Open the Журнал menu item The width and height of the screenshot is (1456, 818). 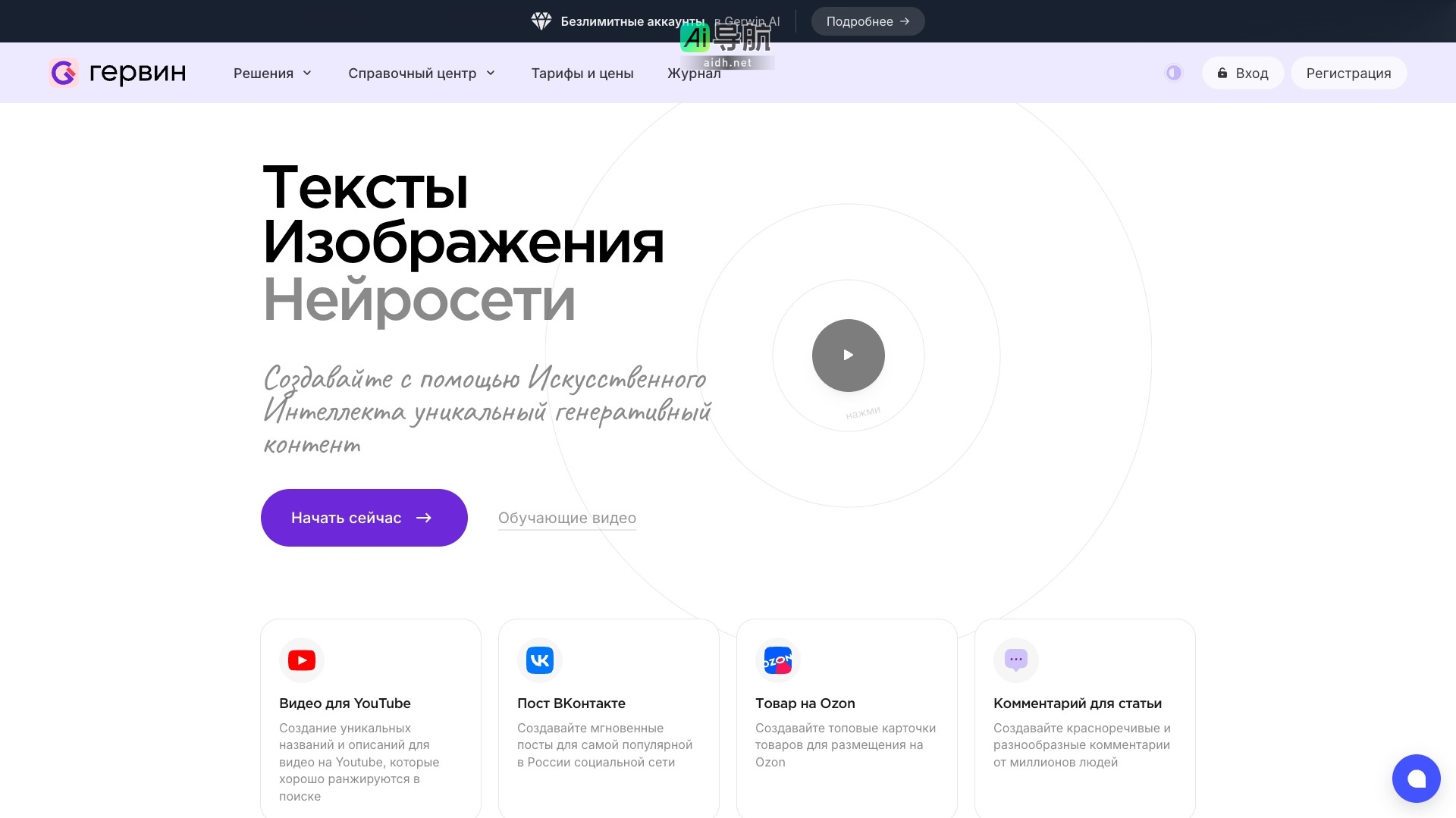[693, 74]
